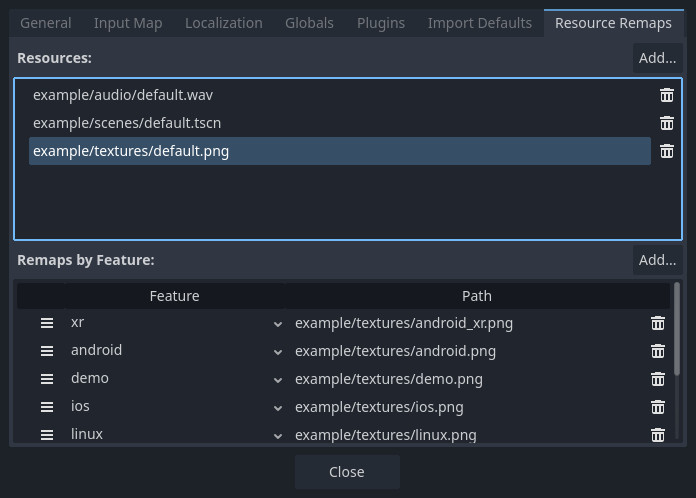Click Add next to Remaps by Feature
Viewport: 696px width, 498px height.
(x=657, y=260)
